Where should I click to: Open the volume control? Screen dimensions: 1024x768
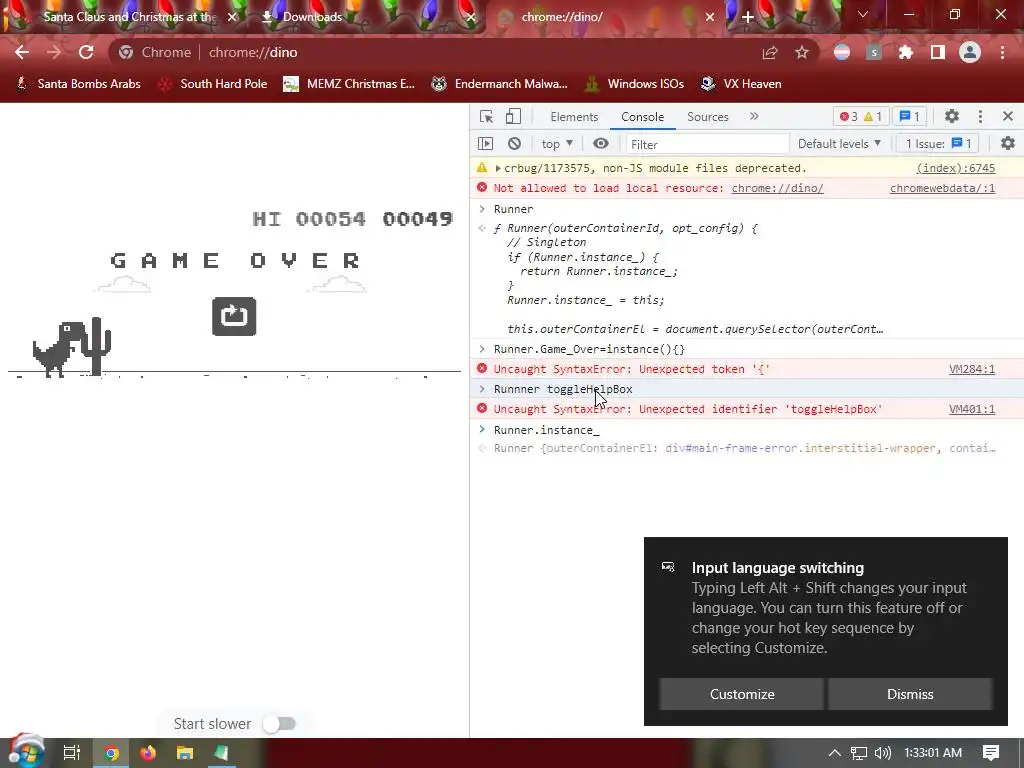click(x=882, y=753)
